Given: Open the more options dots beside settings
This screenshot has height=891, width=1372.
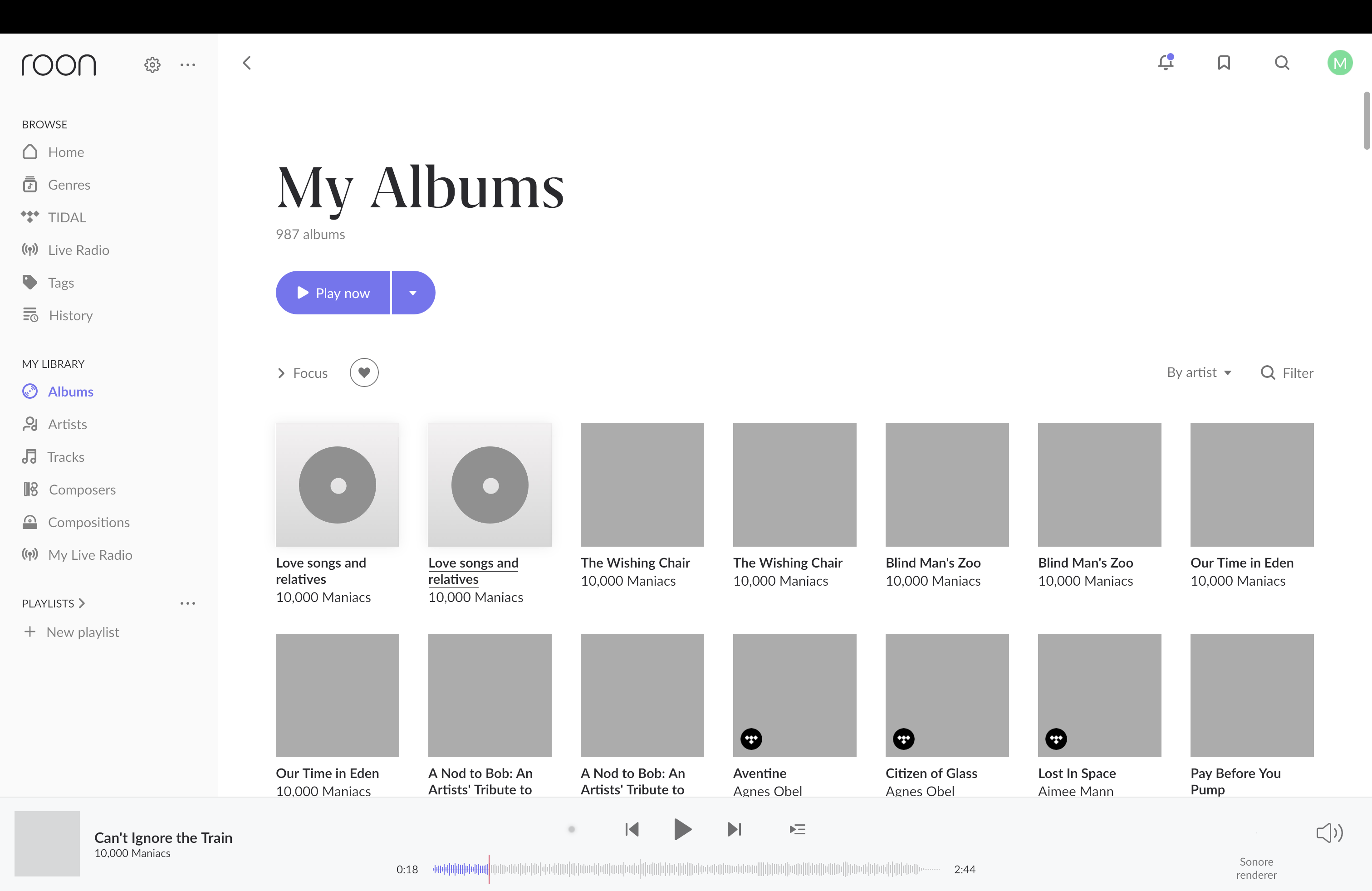Looking at the screenshot, I should (x=187, y=64).
